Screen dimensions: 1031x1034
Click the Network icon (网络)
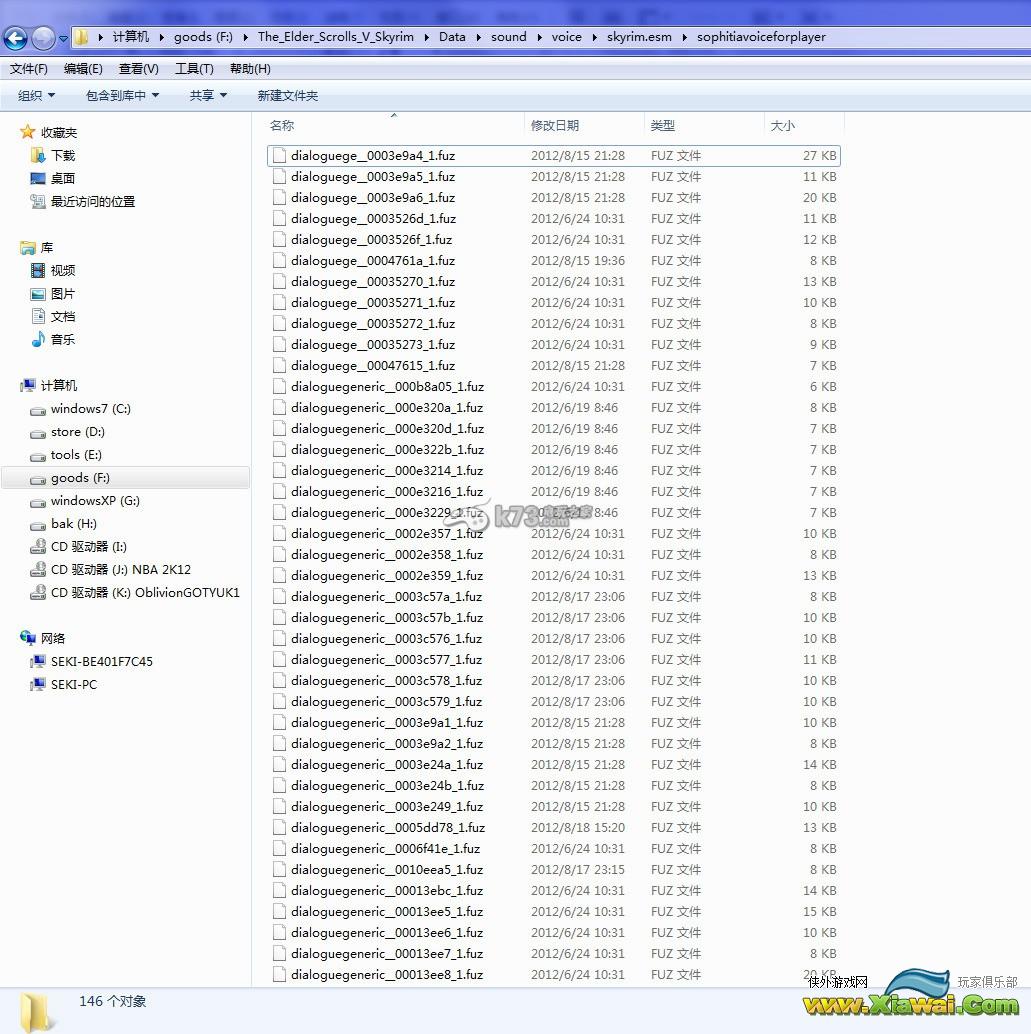pos(28,638)
